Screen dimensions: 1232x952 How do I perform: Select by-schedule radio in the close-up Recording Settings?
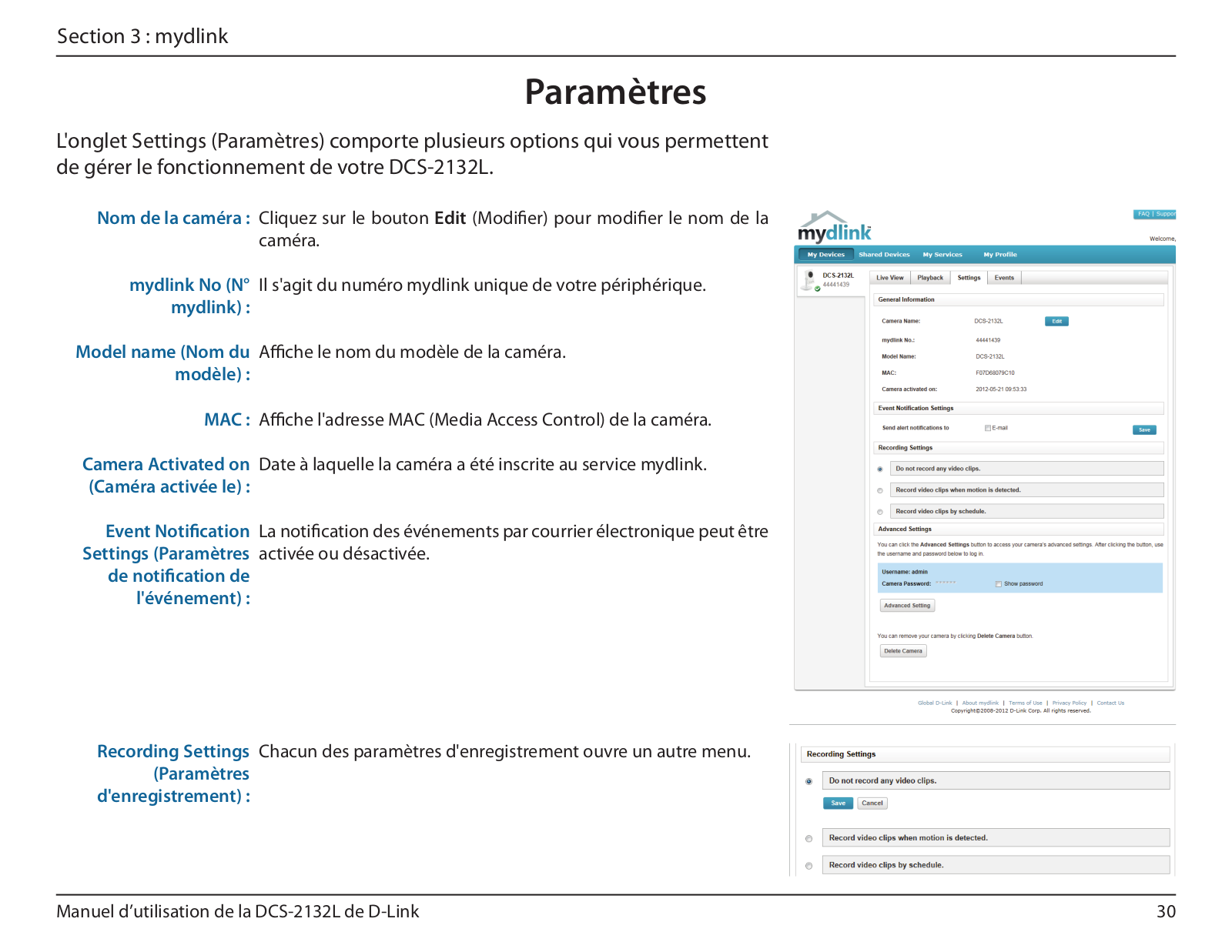[x=808, y=867]
